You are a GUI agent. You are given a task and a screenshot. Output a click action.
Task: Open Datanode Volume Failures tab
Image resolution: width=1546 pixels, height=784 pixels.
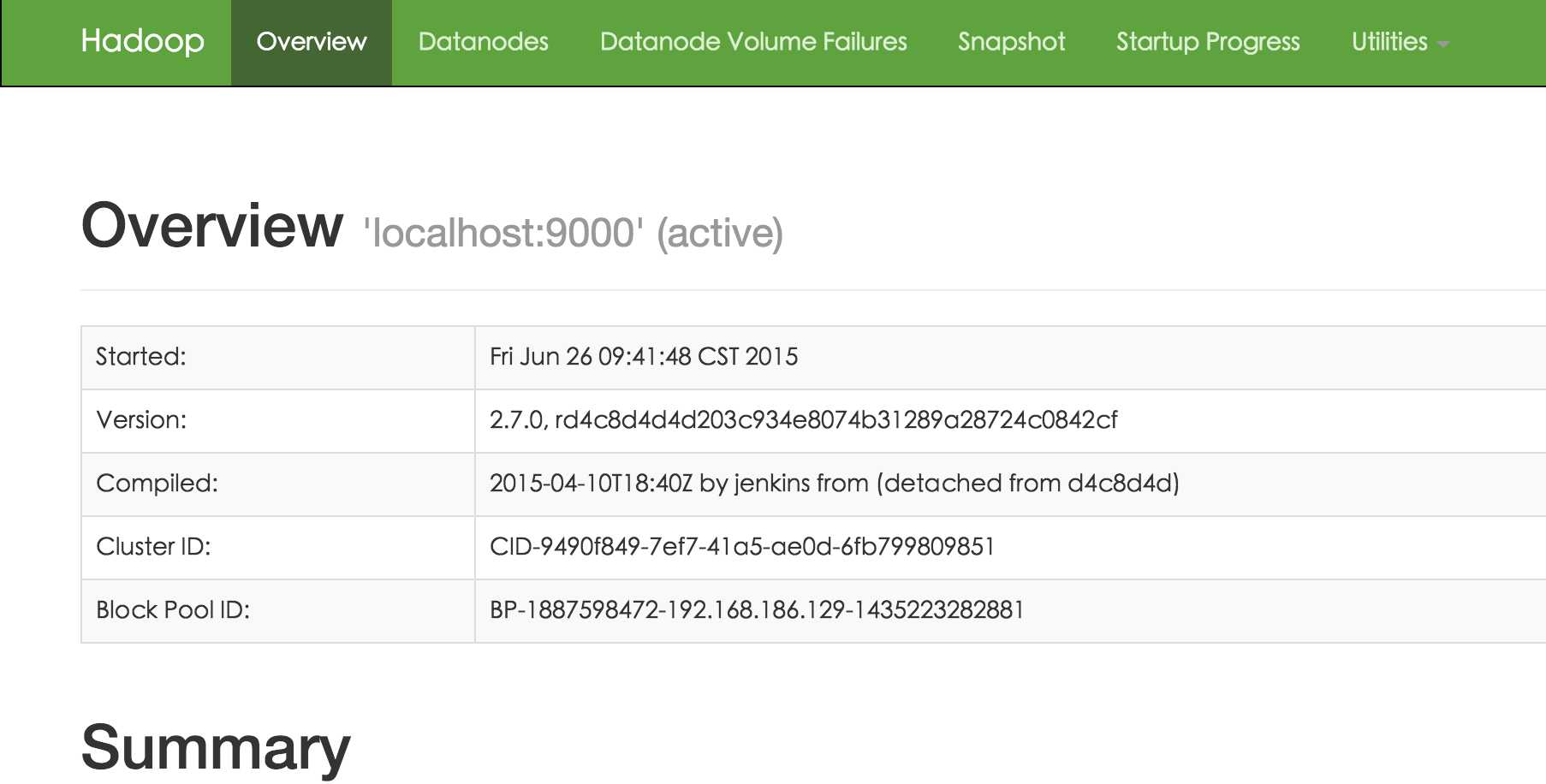(753, 42)
